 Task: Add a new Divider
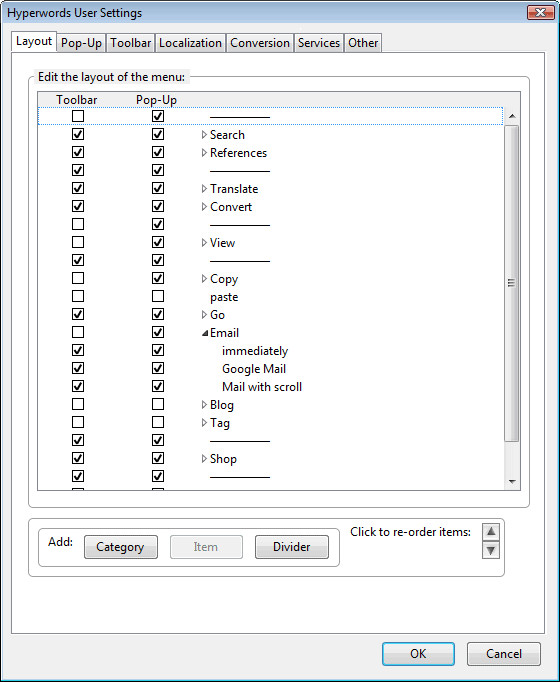coord(292,547)
